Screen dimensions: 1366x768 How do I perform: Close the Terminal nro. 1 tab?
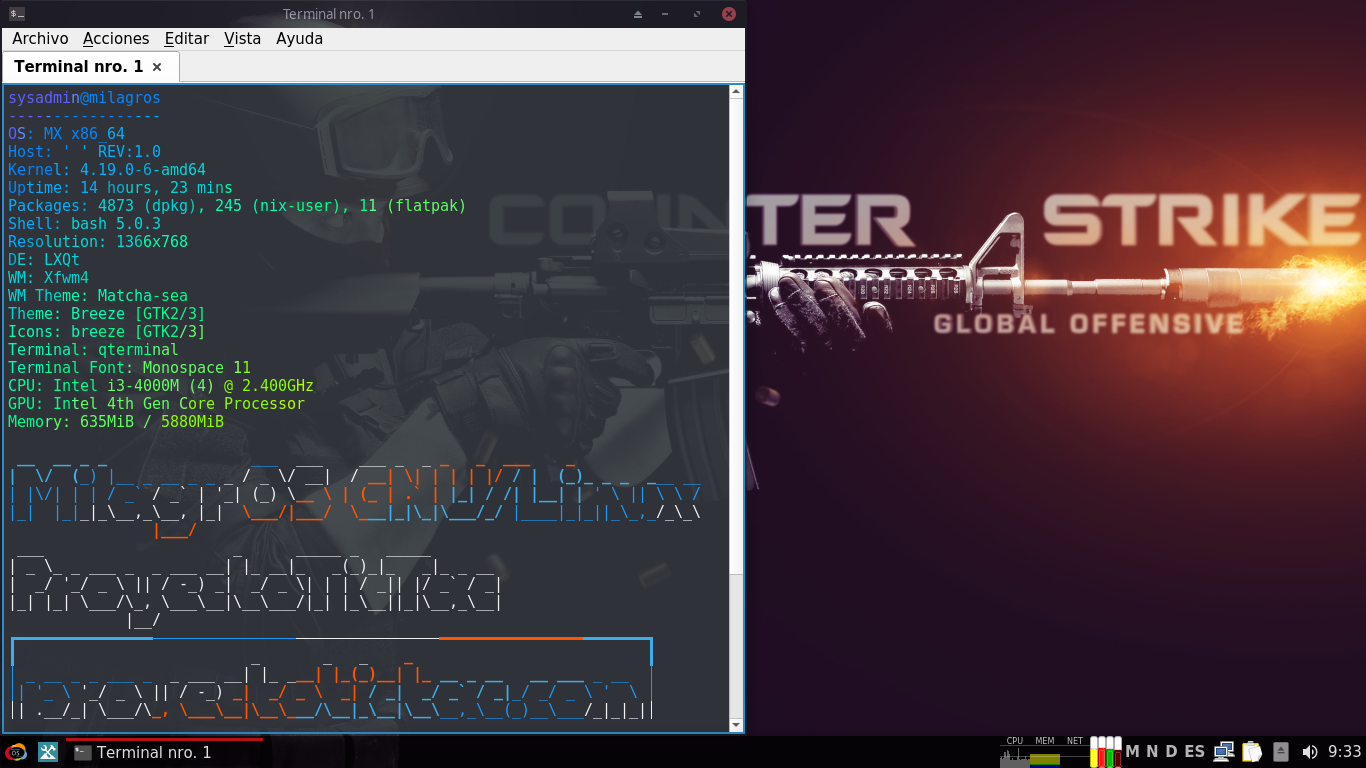coord(157,67)
